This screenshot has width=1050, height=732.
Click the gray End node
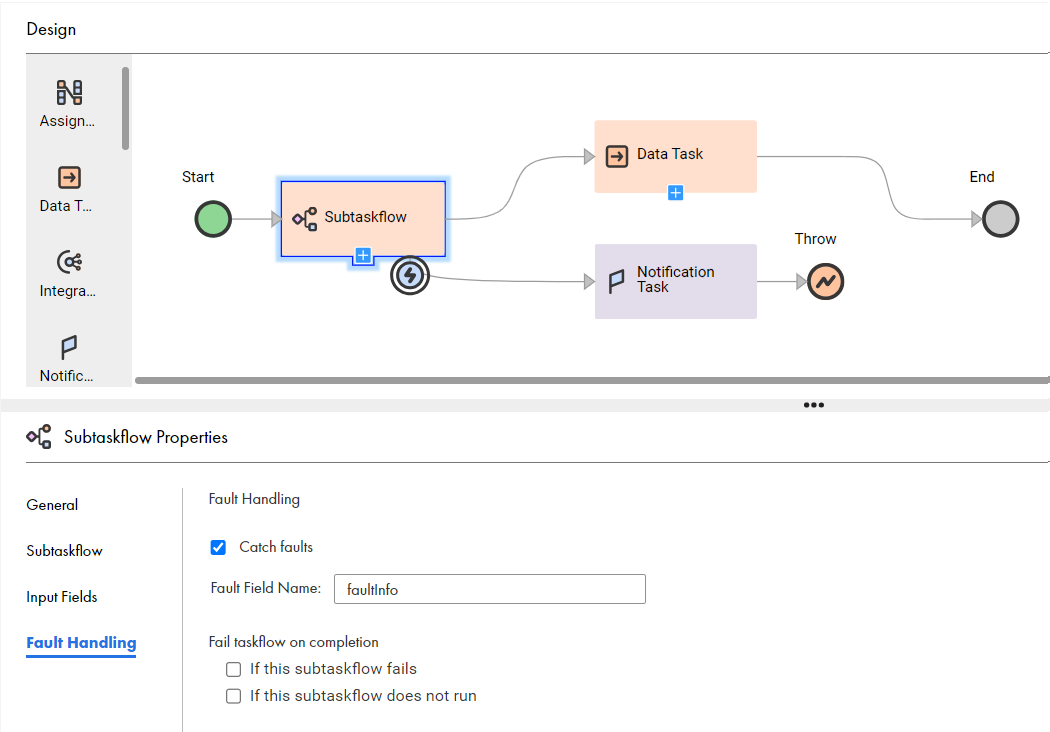click(x=1000, y=219)
